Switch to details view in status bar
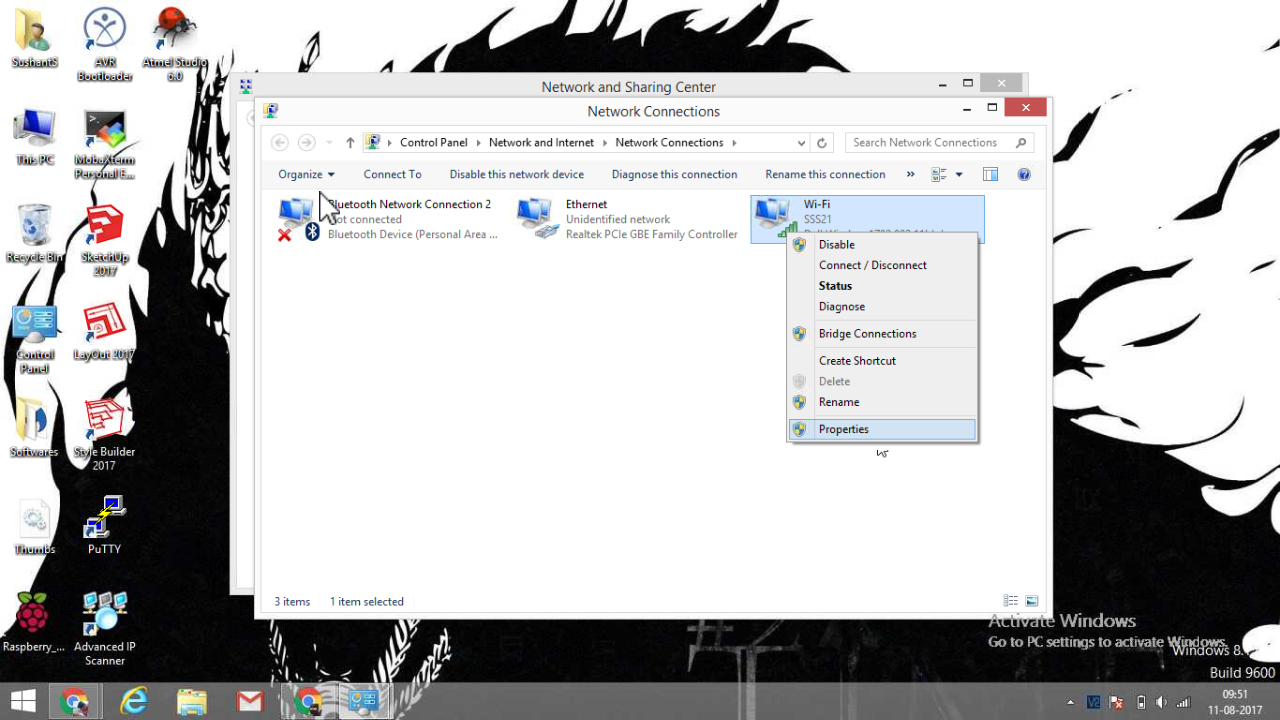 pos(1011,601)
